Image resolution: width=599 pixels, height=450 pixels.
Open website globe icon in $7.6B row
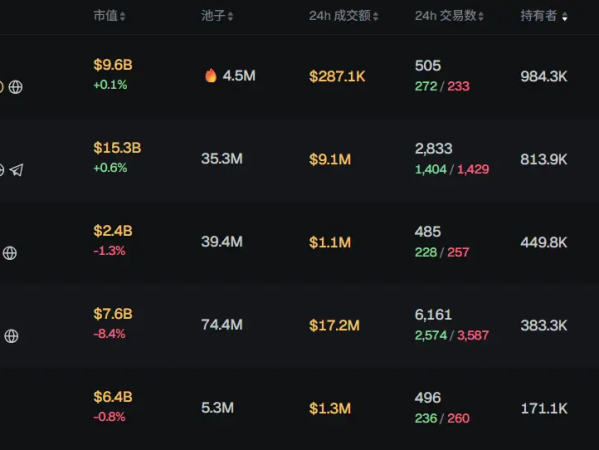click(11, 336)
